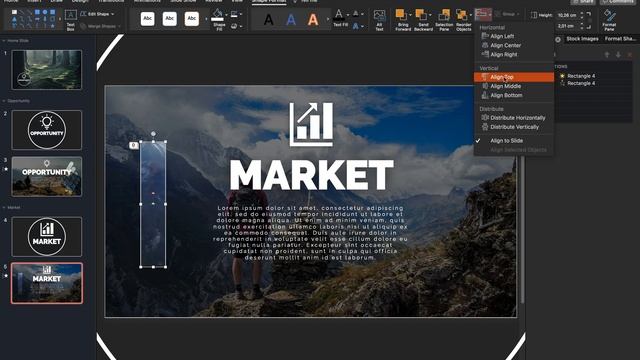
Task: Apply the first Abc shape style
Action: pyautogui.click(x=147, y=19)
